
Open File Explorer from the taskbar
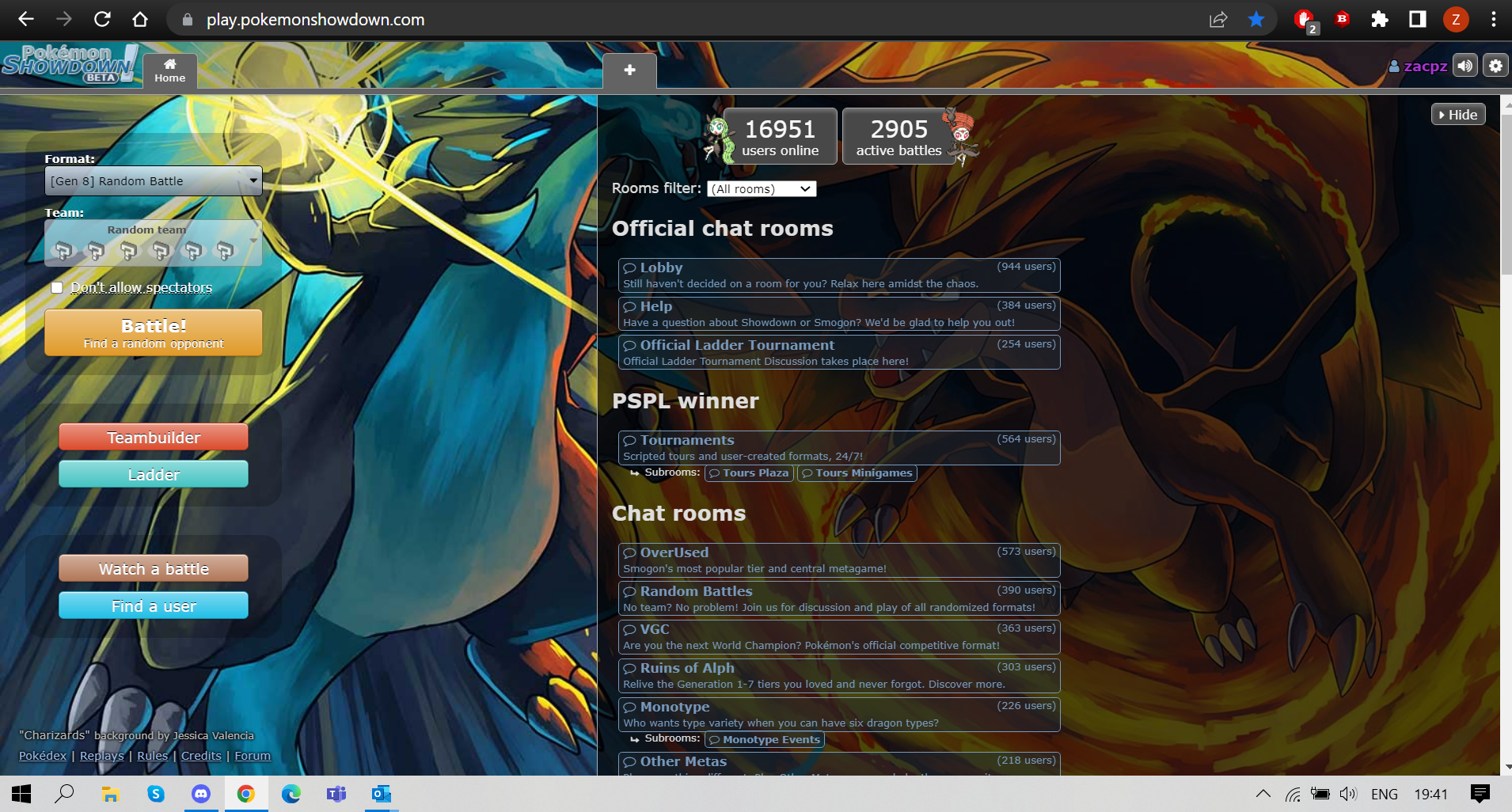(111, 794)
